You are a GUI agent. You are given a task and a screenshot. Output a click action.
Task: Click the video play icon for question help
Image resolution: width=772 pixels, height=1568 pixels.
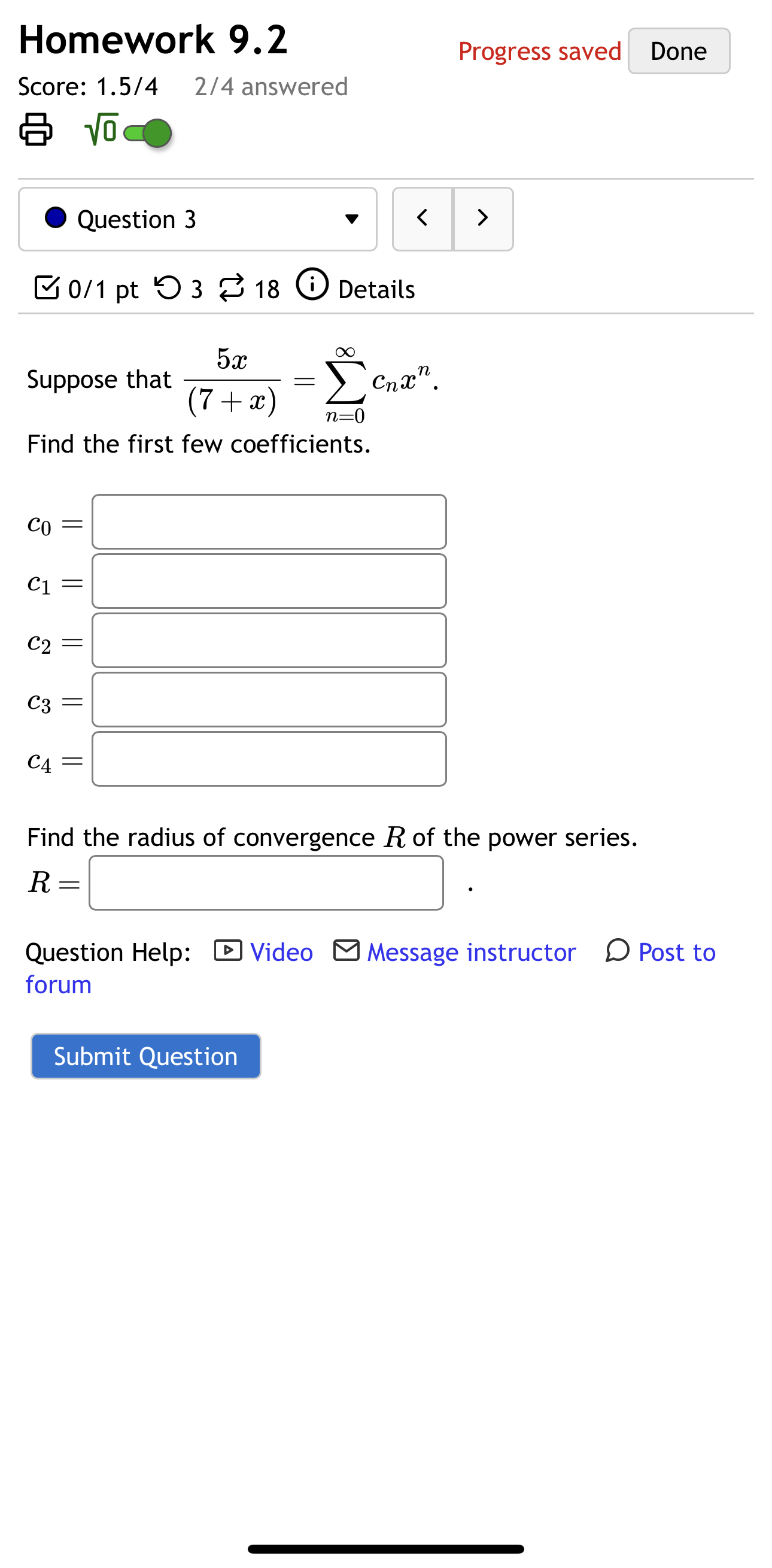pyautogui.click(x=228, y=951)
